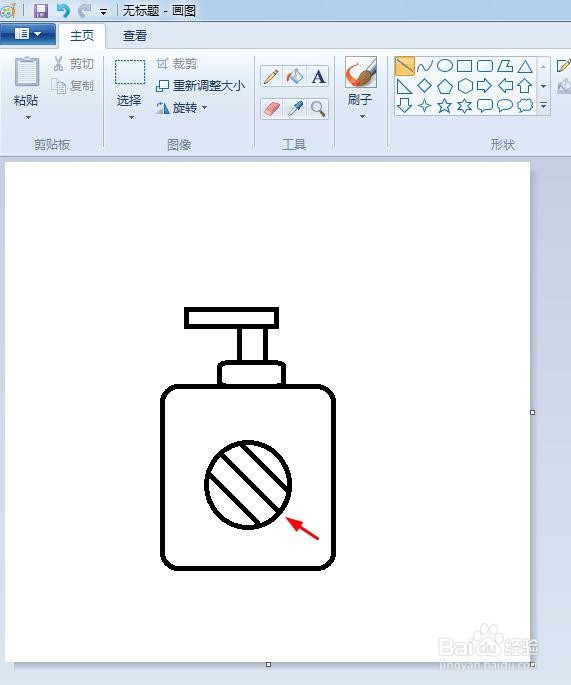Click the 粘贴 paste clipboard icon
This screenshot has width=571, height=685.
(27, 72)
